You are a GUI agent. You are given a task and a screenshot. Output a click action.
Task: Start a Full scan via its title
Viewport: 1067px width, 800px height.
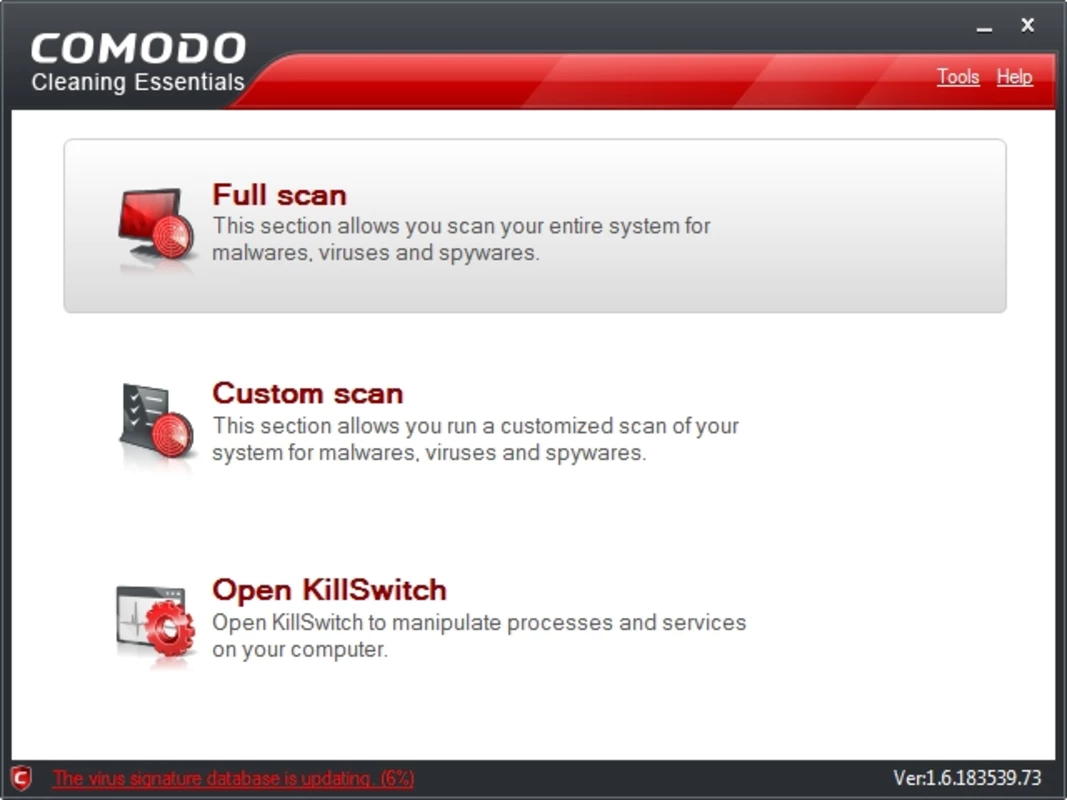coord(280,195)
